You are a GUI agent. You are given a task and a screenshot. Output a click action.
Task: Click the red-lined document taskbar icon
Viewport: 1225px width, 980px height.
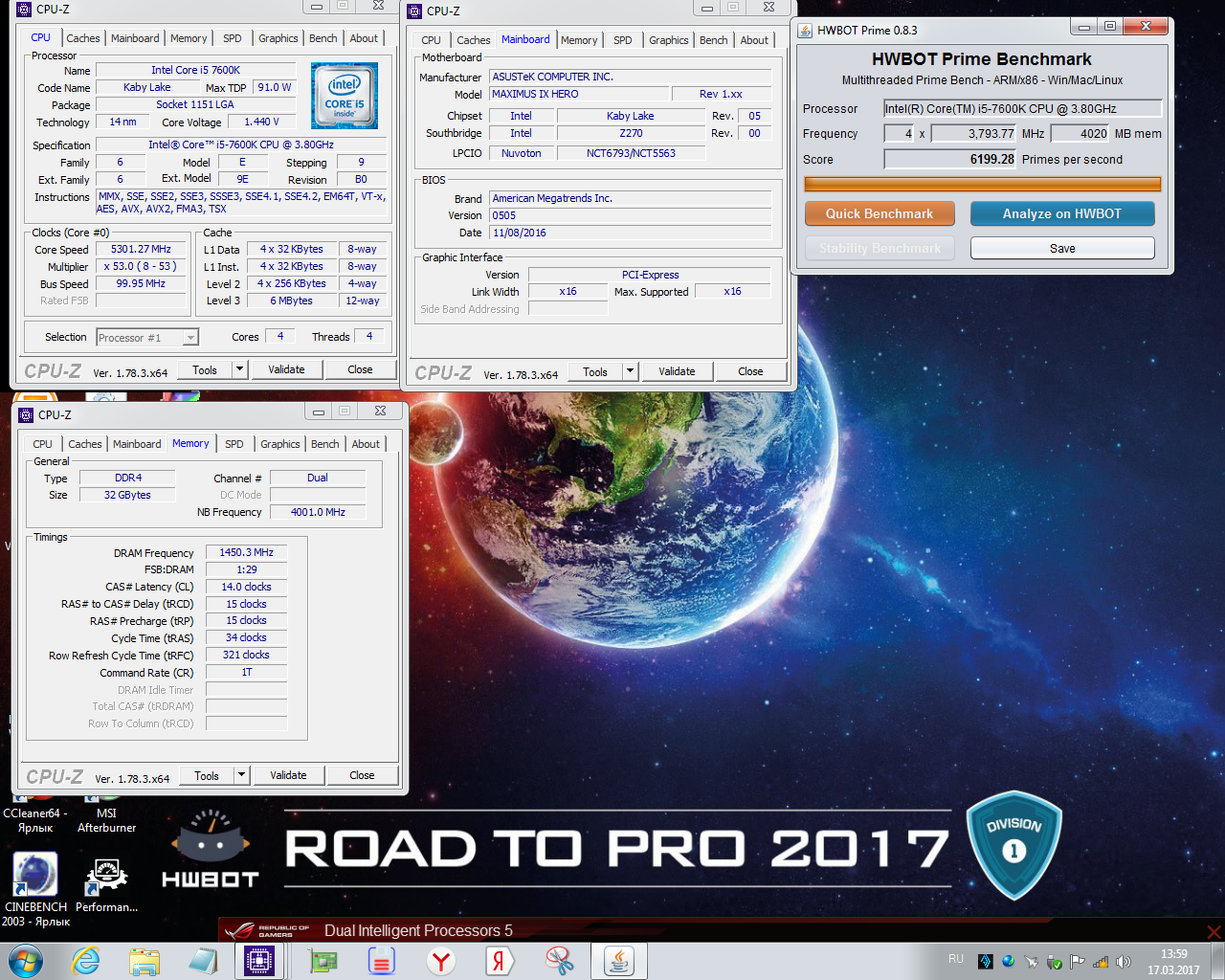(382, 961)
